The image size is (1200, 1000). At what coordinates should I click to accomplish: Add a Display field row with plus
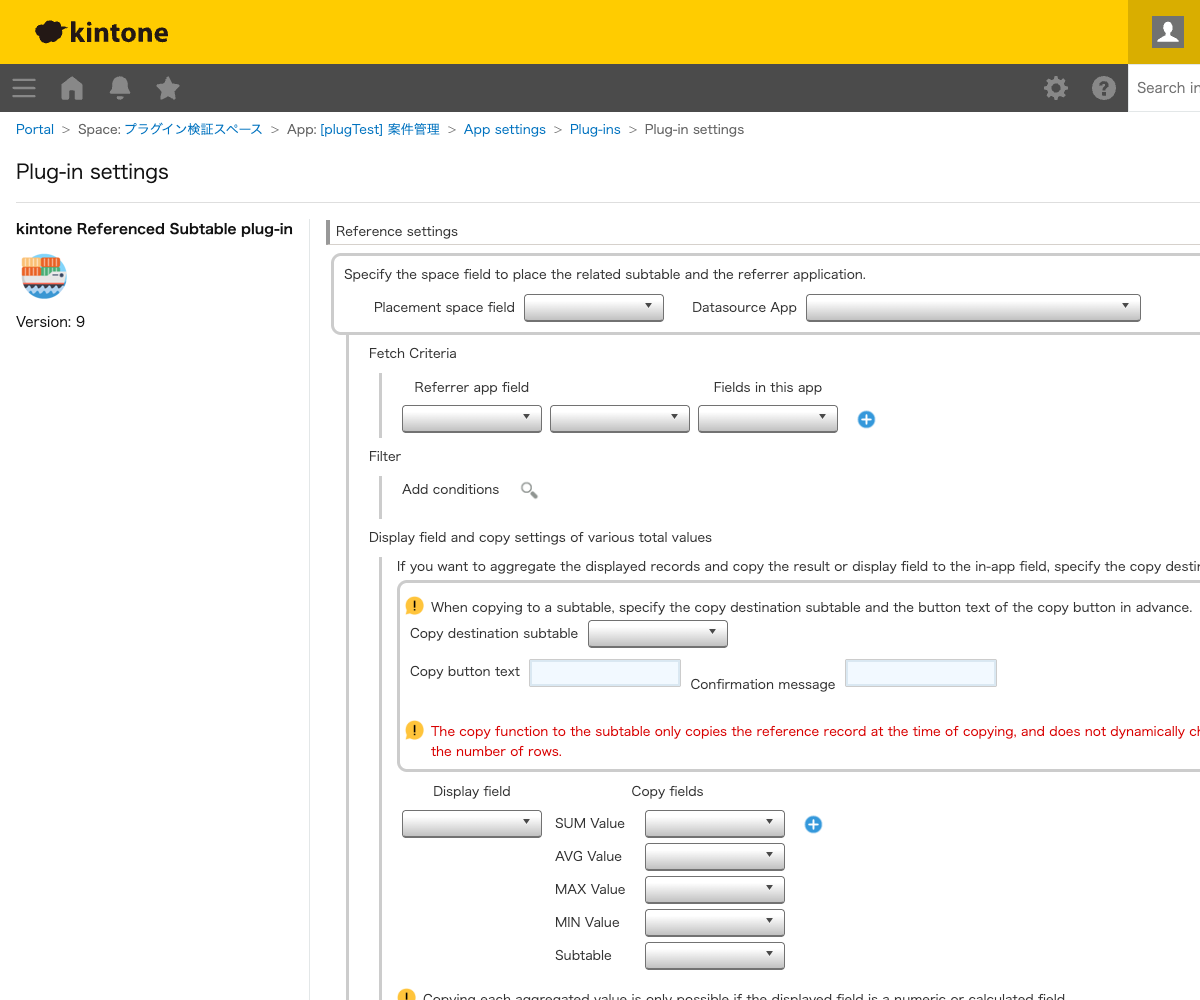pyautogui.click(x=813, y=824)
